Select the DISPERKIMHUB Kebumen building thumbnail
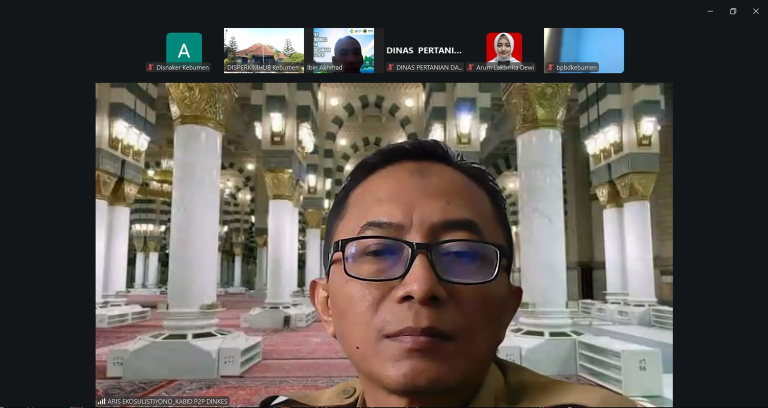This screenshot has height=408, width=768. (264, 50)
